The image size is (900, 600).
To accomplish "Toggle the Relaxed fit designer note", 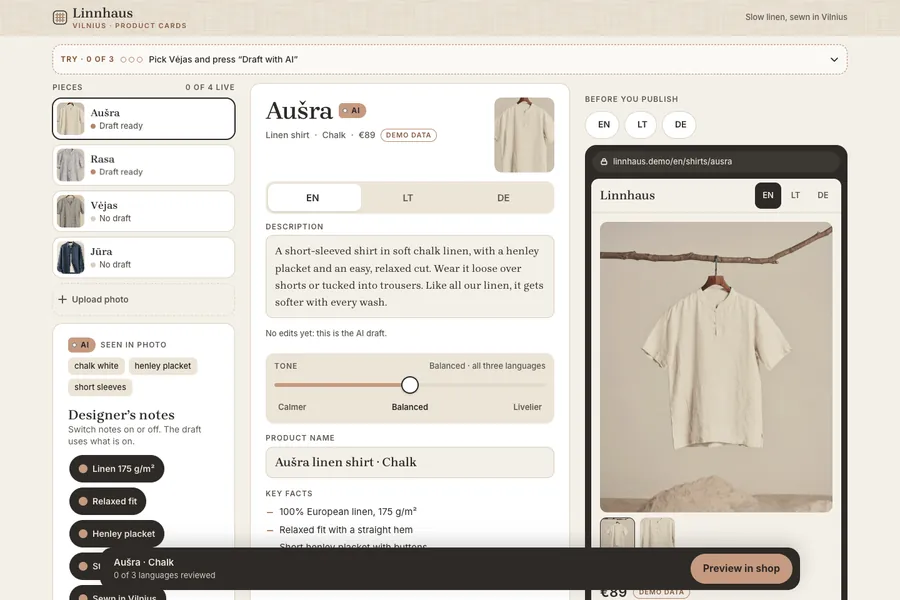I will [108, 501].
